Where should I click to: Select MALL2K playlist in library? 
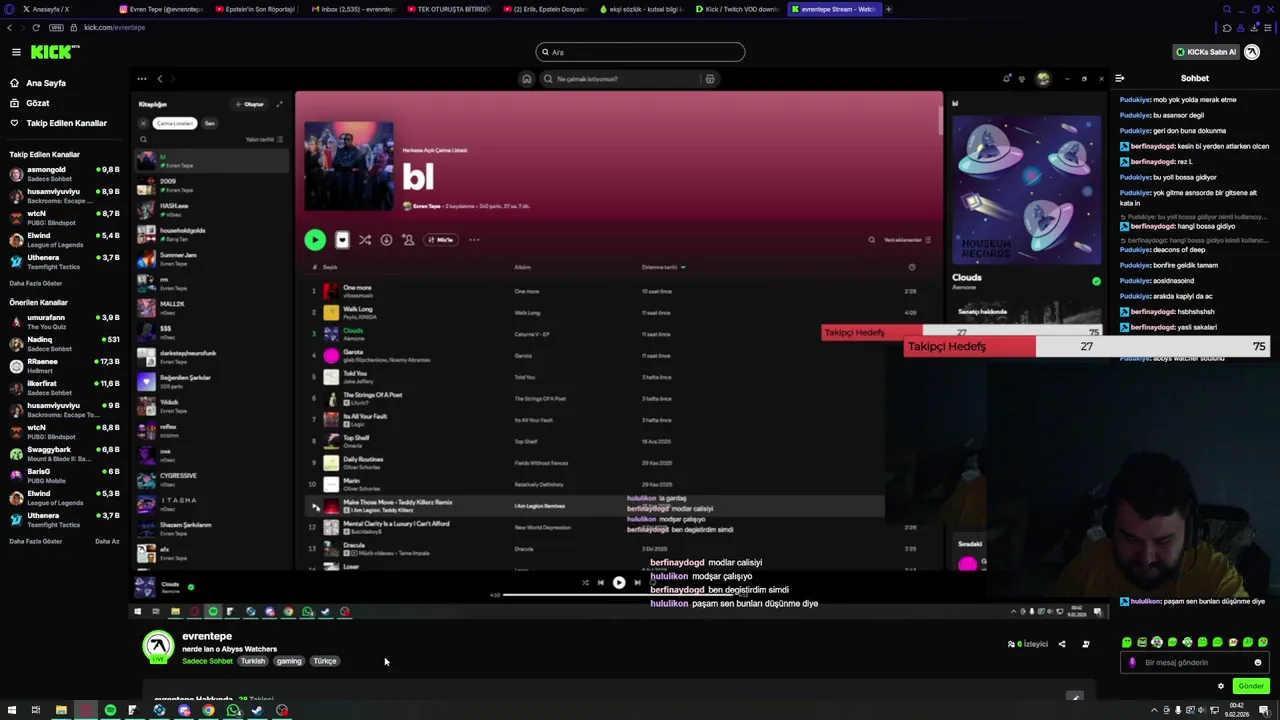click(212, 308)
